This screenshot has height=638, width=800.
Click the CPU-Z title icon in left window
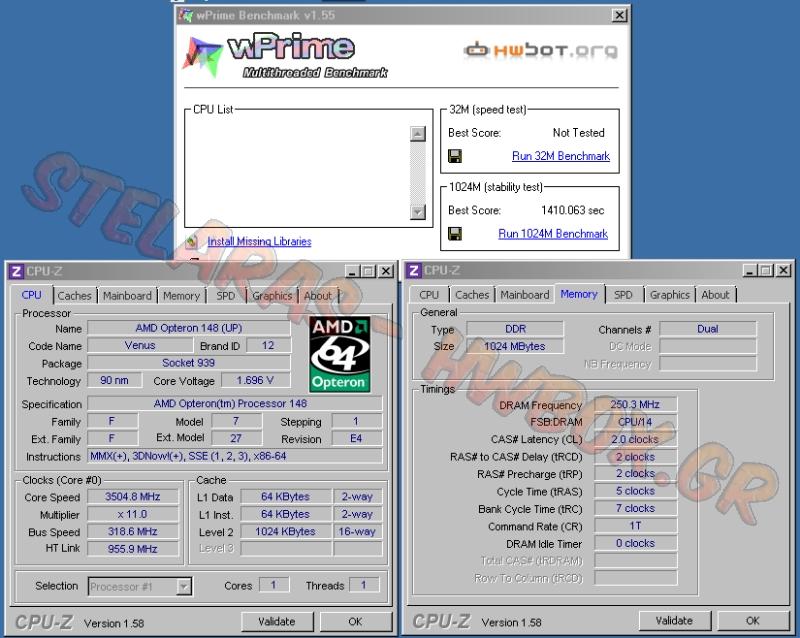[x=16, y=271]
